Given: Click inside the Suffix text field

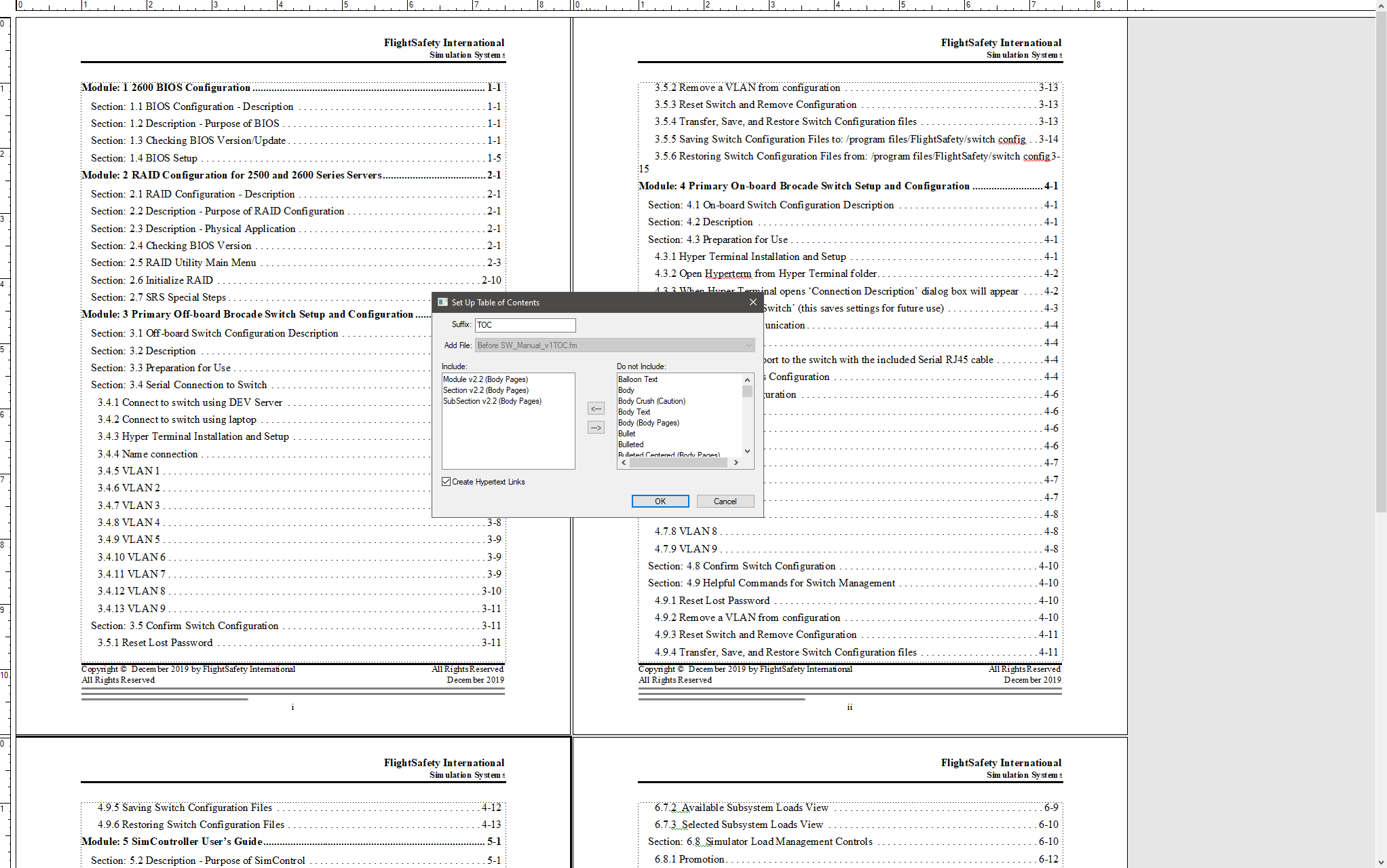Looking at the screenshot, I should (524, 325).
